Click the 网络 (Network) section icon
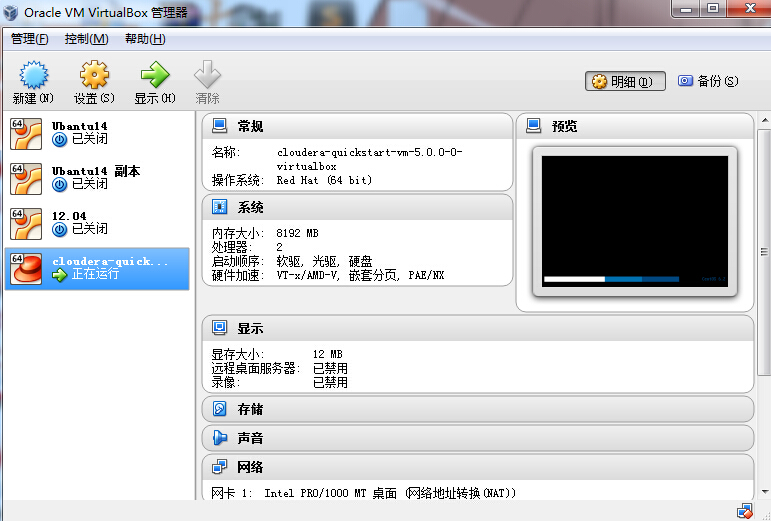Image resolution: width=771 pixels, height=521 pixels. 219,466
